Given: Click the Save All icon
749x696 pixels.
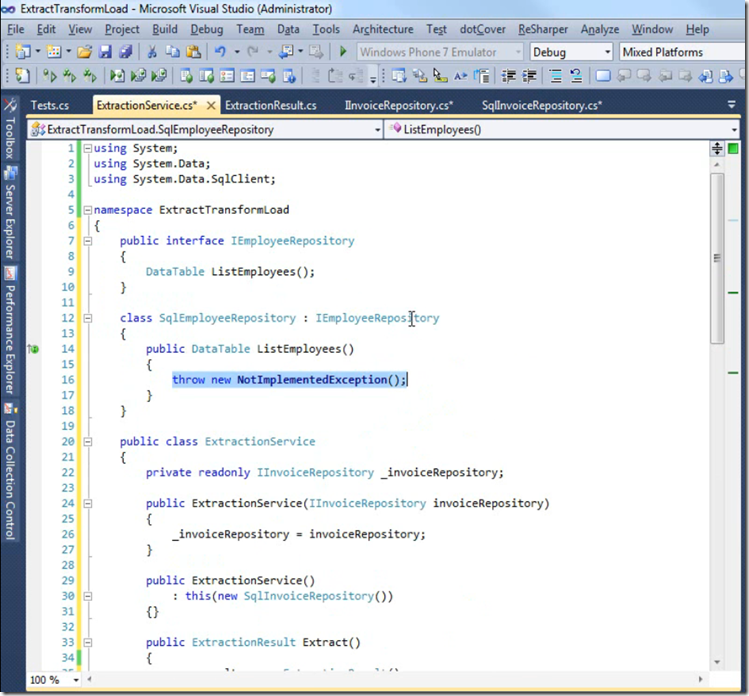Looking at the screenshot, I should point(125,52).
